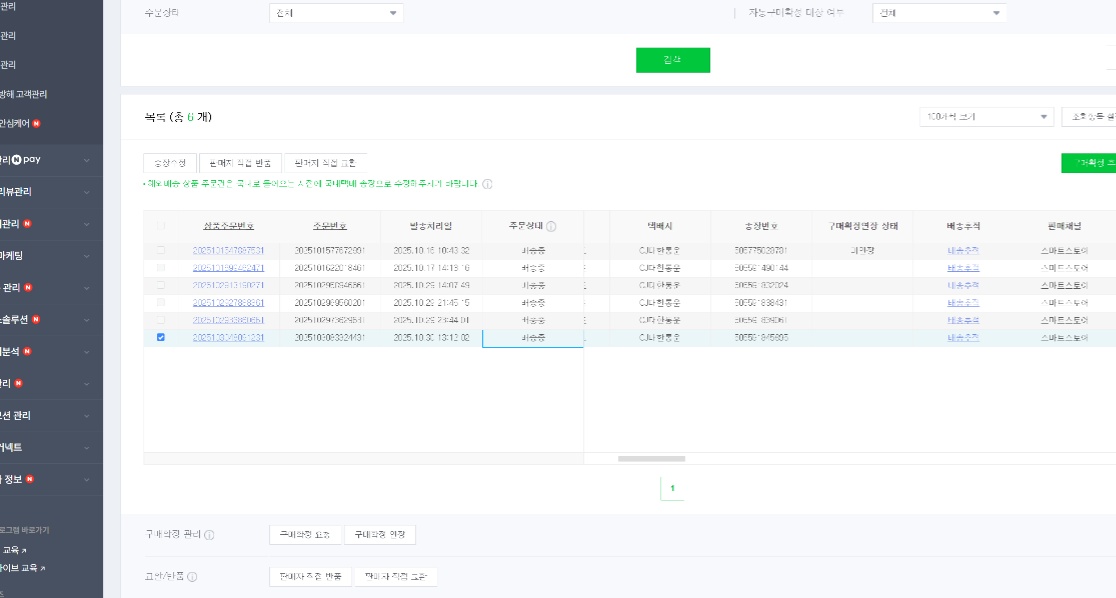Click the red N badge beside 분석
Image resolution: width=1116 pixels, height=598 pixels.
[x=27, y=351]
